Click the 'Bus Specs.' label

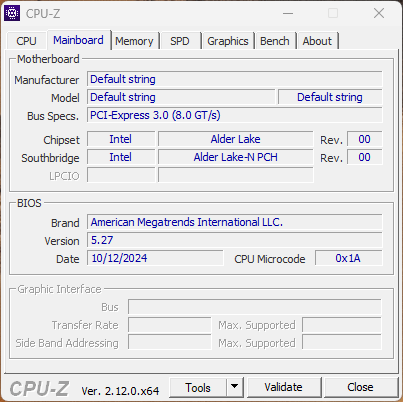tap(53, 116)
